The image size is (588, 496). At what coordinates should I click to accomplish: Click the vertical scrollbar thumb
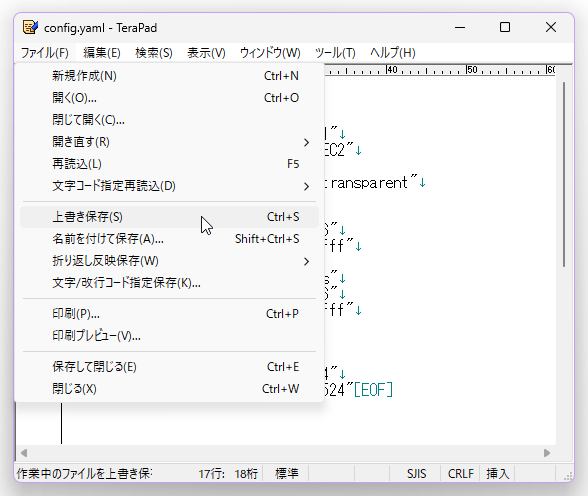tap(564, 175)
